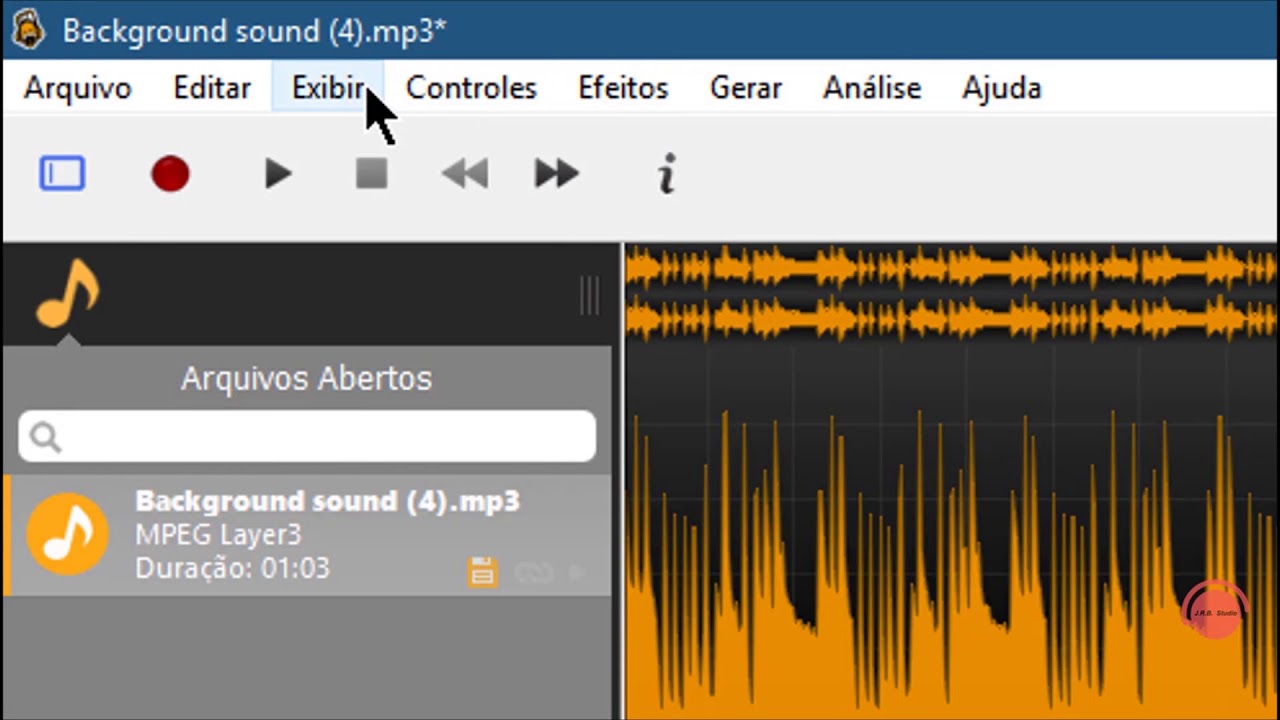Open the Controles menu
This screenshot has height=720, width=1280.
pyautogui.click(x=471, y=88)
